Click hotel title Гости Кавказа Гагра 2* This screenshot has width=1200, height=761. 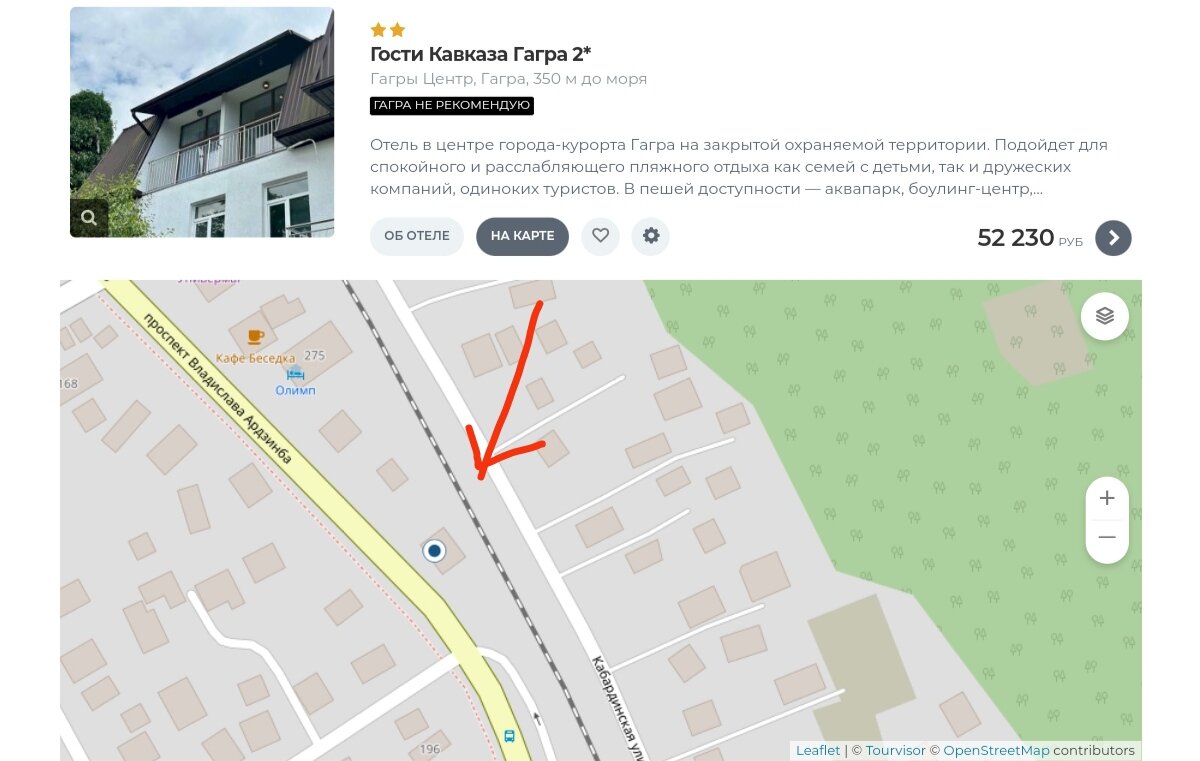[481, 54]
